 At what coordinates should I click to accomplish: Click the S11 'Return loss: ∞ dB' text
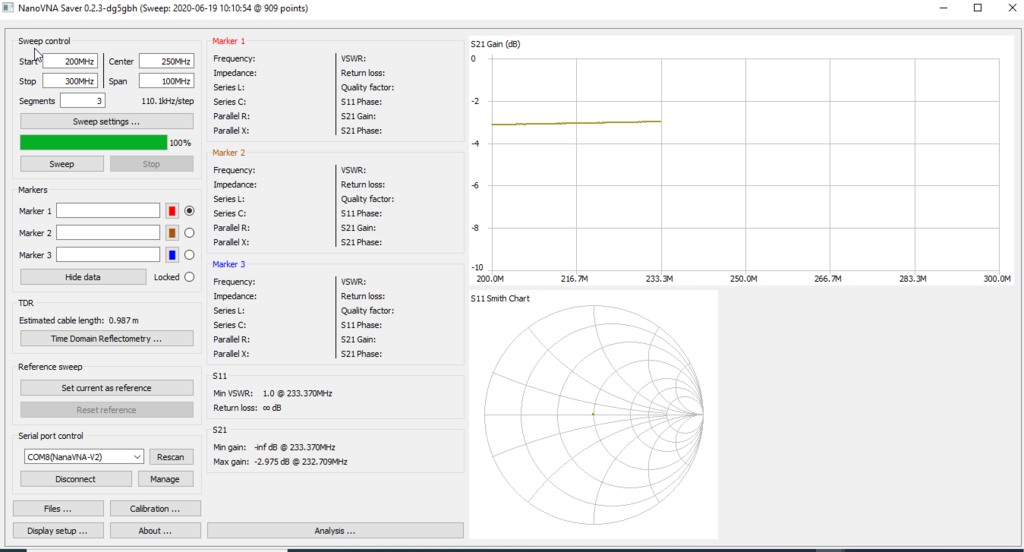click(248, 408)
